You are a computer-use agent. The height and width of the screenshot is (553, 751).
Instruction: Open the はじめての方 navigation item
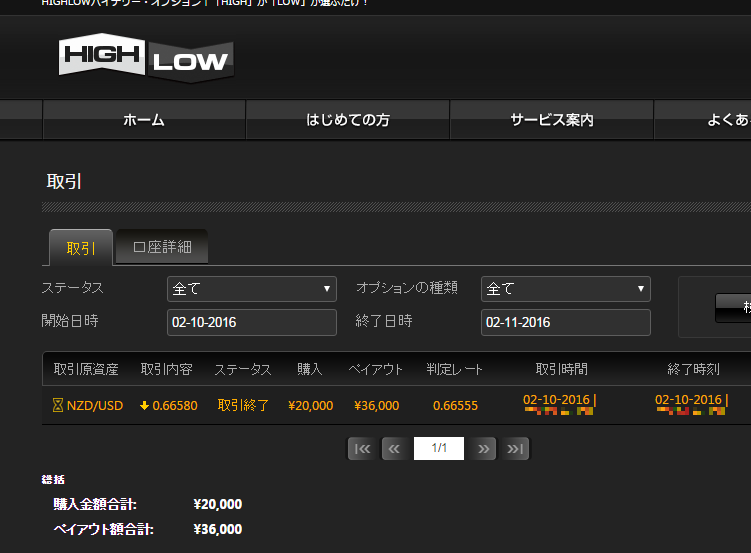348,120
